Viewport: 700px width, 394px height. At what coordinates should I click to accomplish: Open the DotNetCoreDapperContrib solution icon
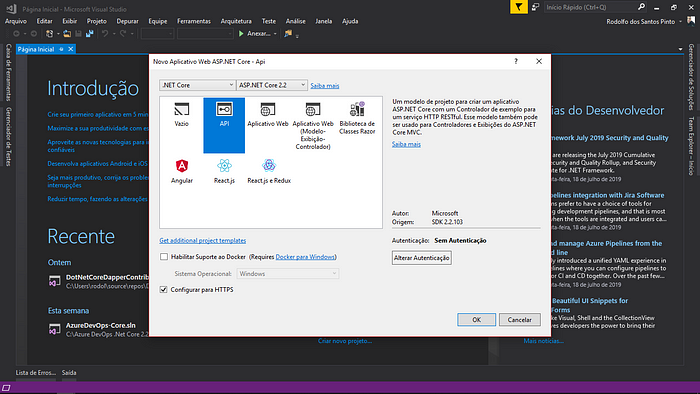(54, 282)
